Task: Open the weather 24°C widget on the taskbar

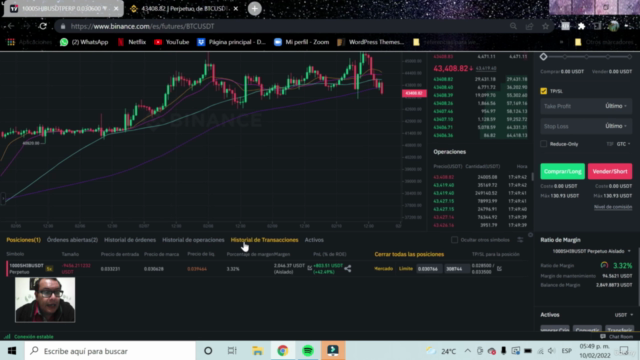Action: (441, 351)
